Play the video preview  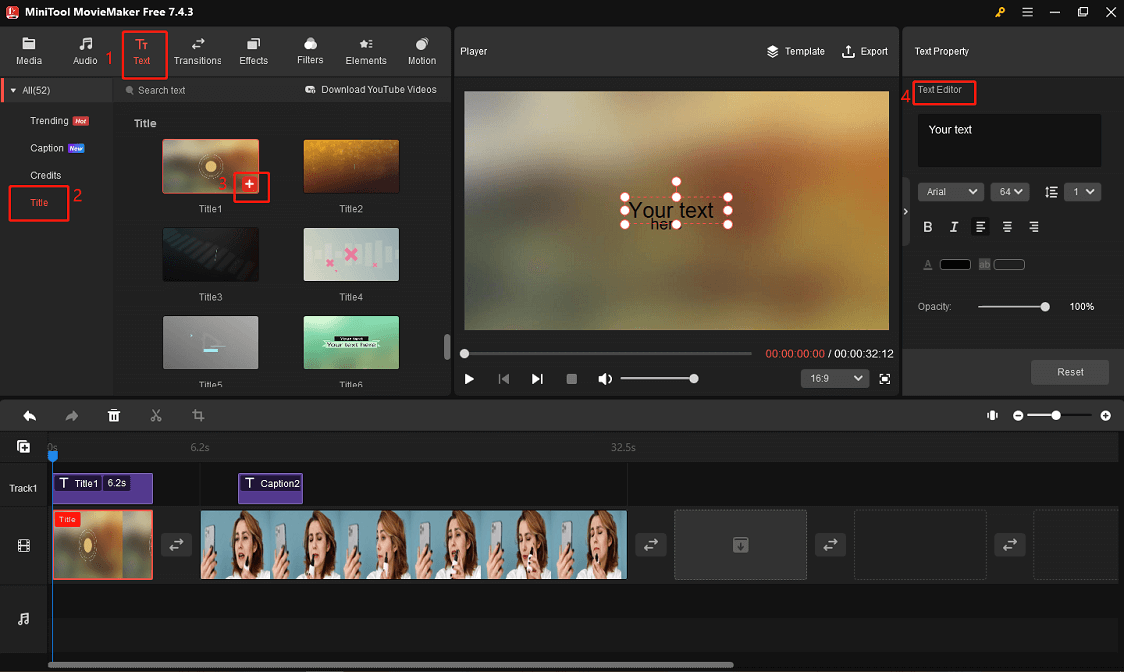click(x=469, y=379)
